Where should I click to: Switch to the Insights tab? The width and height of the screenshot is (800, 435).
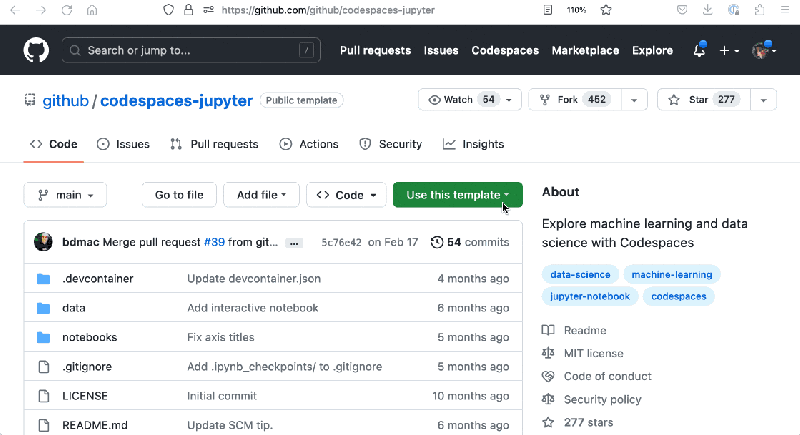(473, 144)
